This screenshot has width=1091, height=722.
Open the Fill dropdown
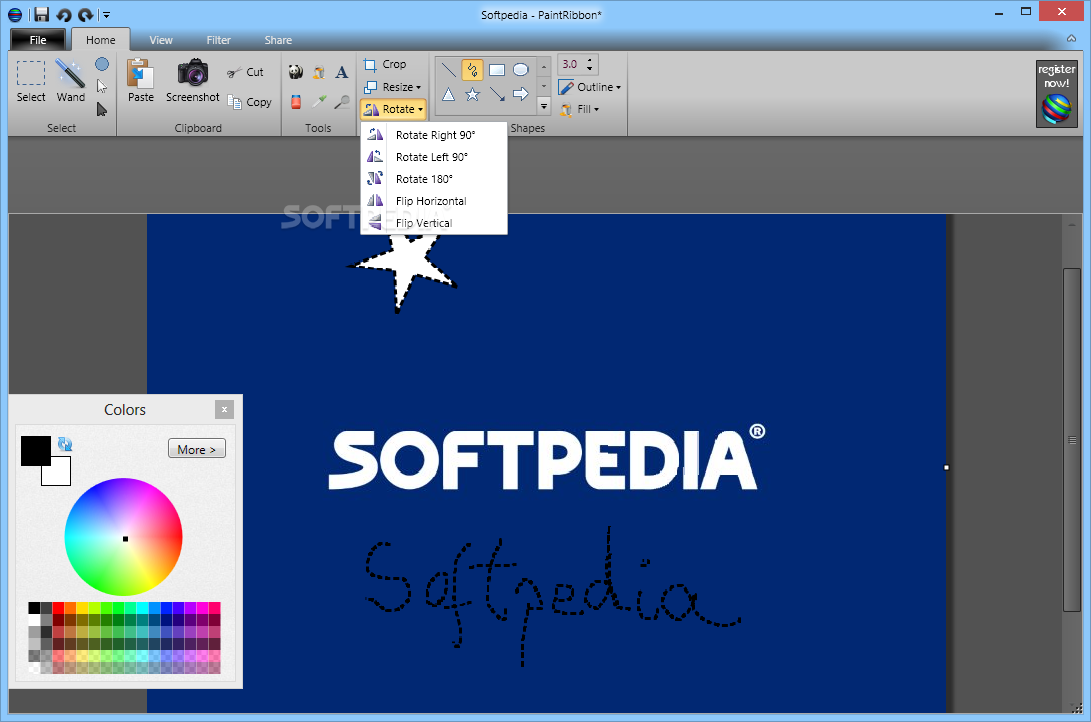(580, 109)
